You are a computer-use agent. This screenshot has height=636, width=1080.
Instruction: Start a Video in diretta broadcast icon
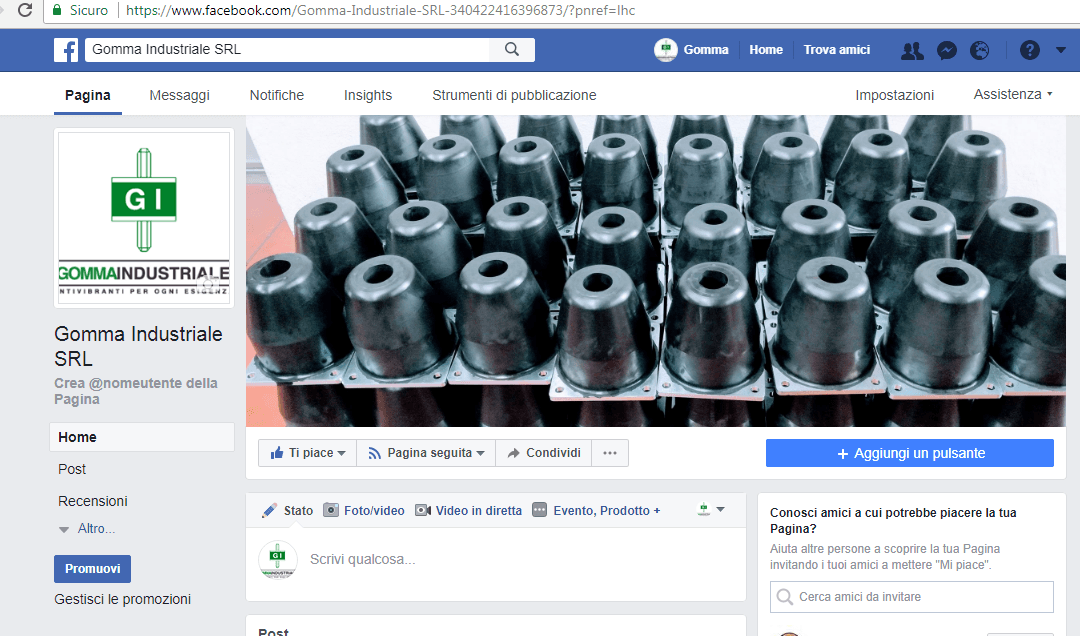click(x=423, y=510)
